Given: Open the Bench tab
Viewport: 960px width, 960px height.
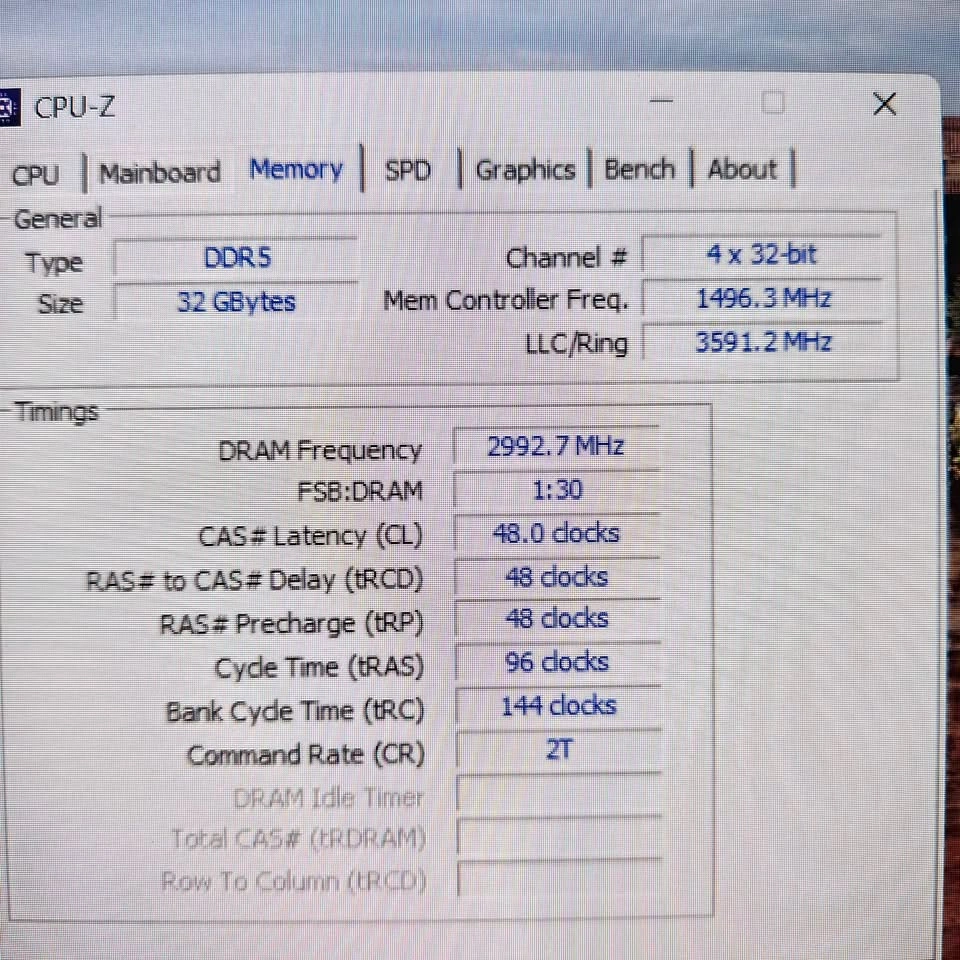Looking at the screenshot, I should pos(639,169).
